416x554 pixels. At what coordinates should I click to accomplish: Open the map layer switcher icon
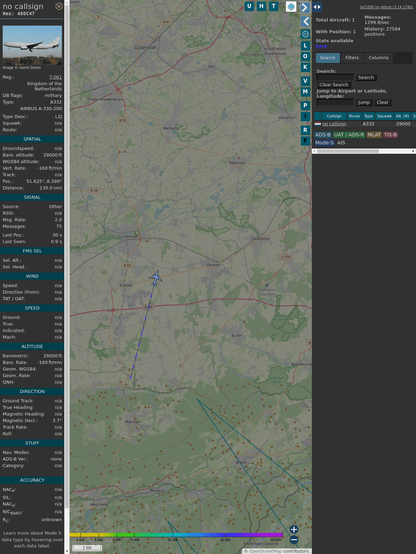point(291,6)
